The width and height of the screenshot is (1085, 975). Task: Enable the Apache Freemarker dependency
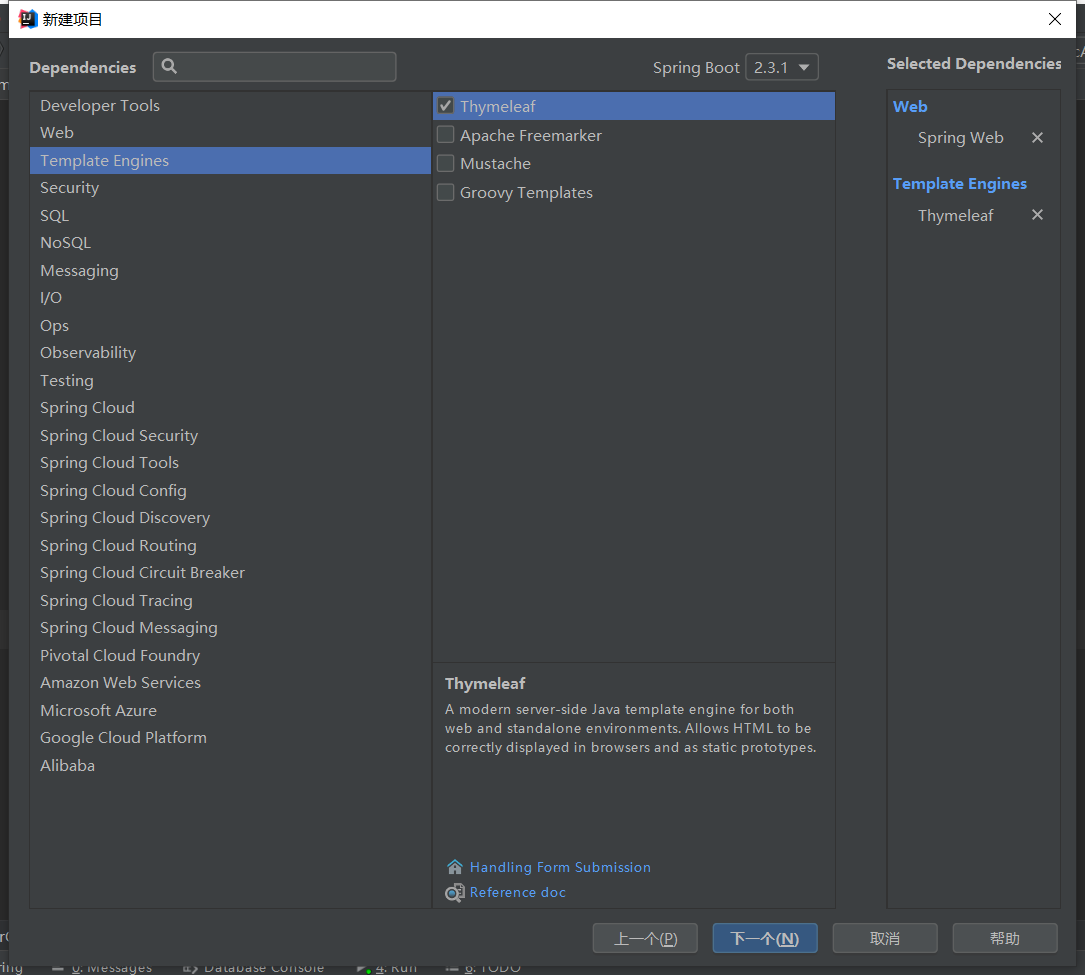point(446,135)
